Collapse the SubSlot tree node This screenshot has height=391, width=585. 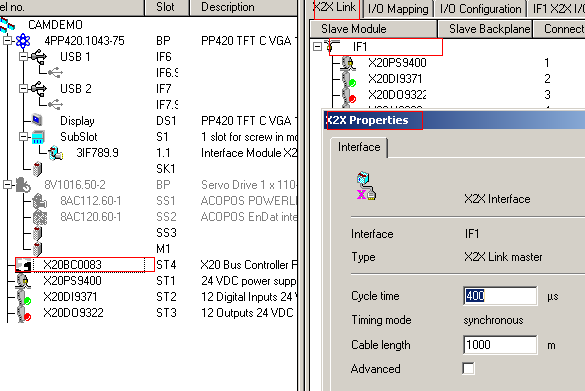coord(23,137)
